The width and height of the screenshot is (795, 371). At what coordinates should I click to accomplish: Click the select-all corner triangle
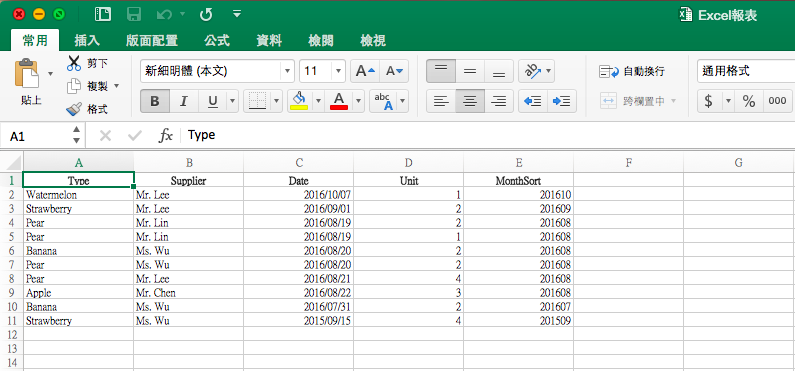(x=13, y=163)
